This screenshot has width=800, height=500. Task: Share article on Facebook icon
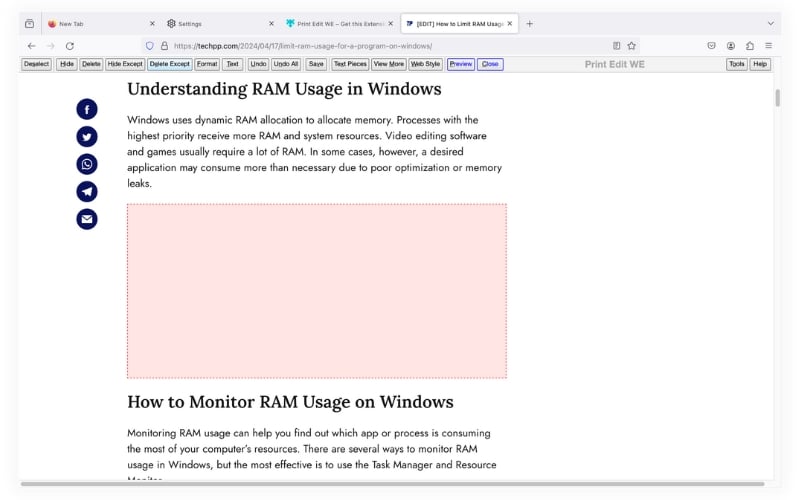pos(87,109)
